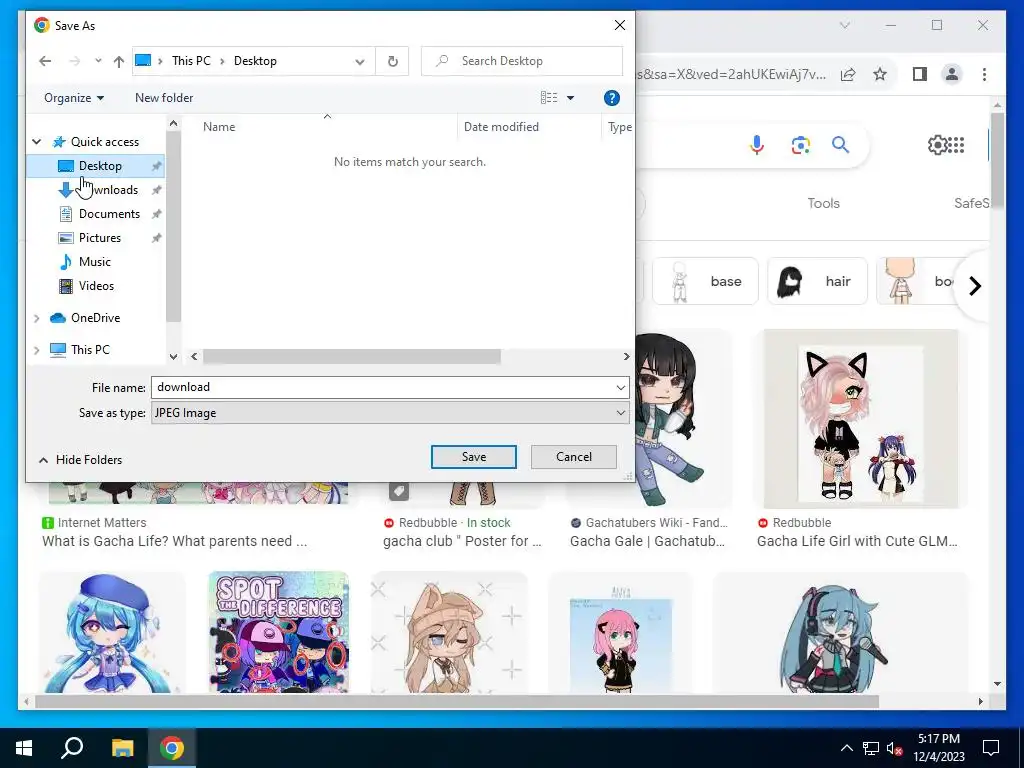Change the view layout icon
The width and height of the screenshot is (1024, 768).
click(x=549, y=98)
